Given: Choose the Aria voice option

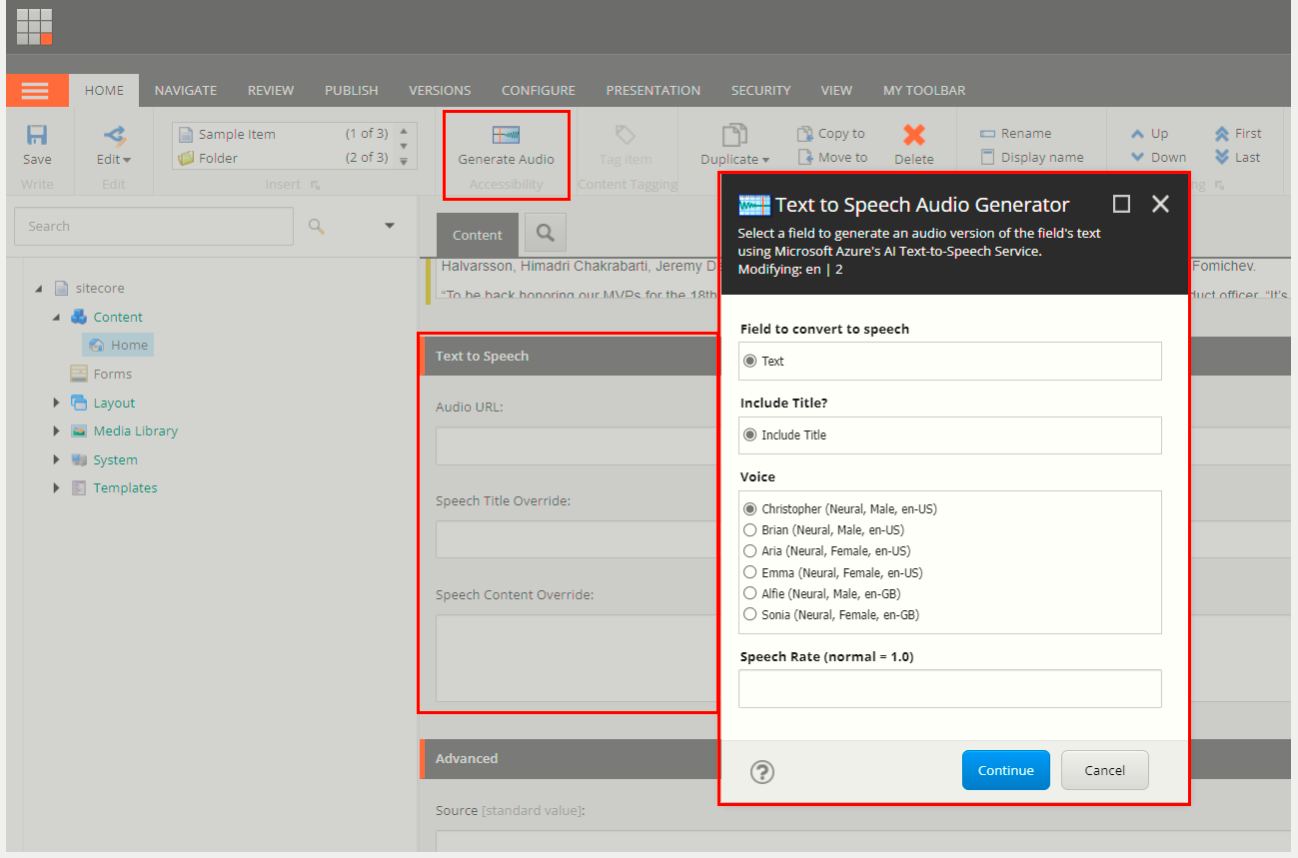Looking at the screenshot, I should 750,551.
